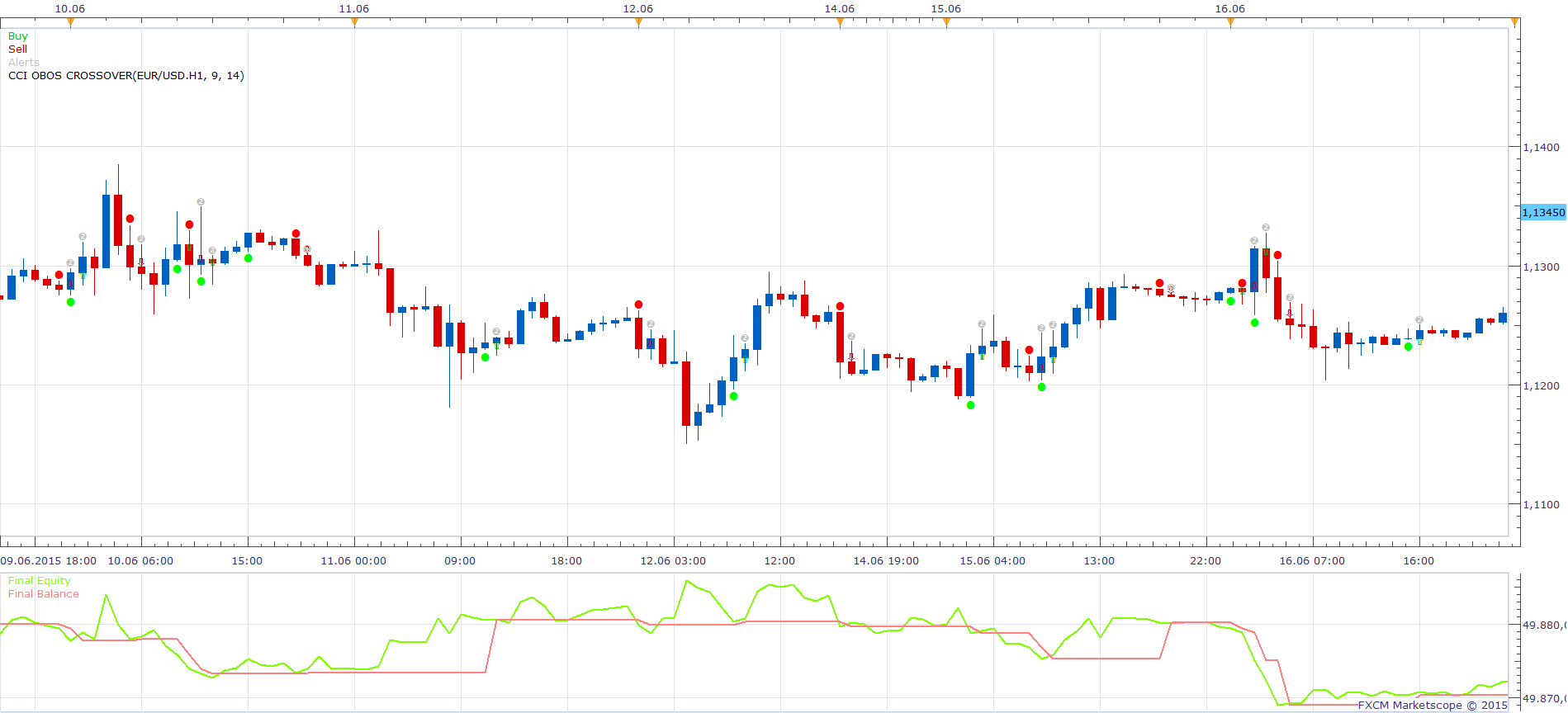Click the 14.06 19:00 time axis label

(886, 561)
